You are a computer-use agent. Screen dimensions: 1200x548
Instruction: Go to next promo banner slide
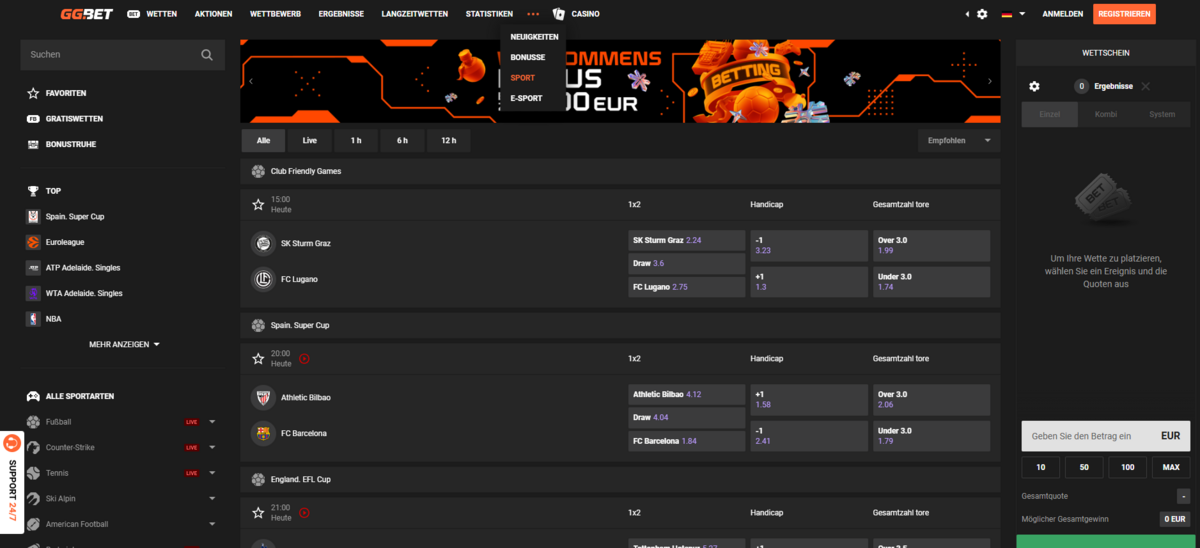tap(990, 81)
